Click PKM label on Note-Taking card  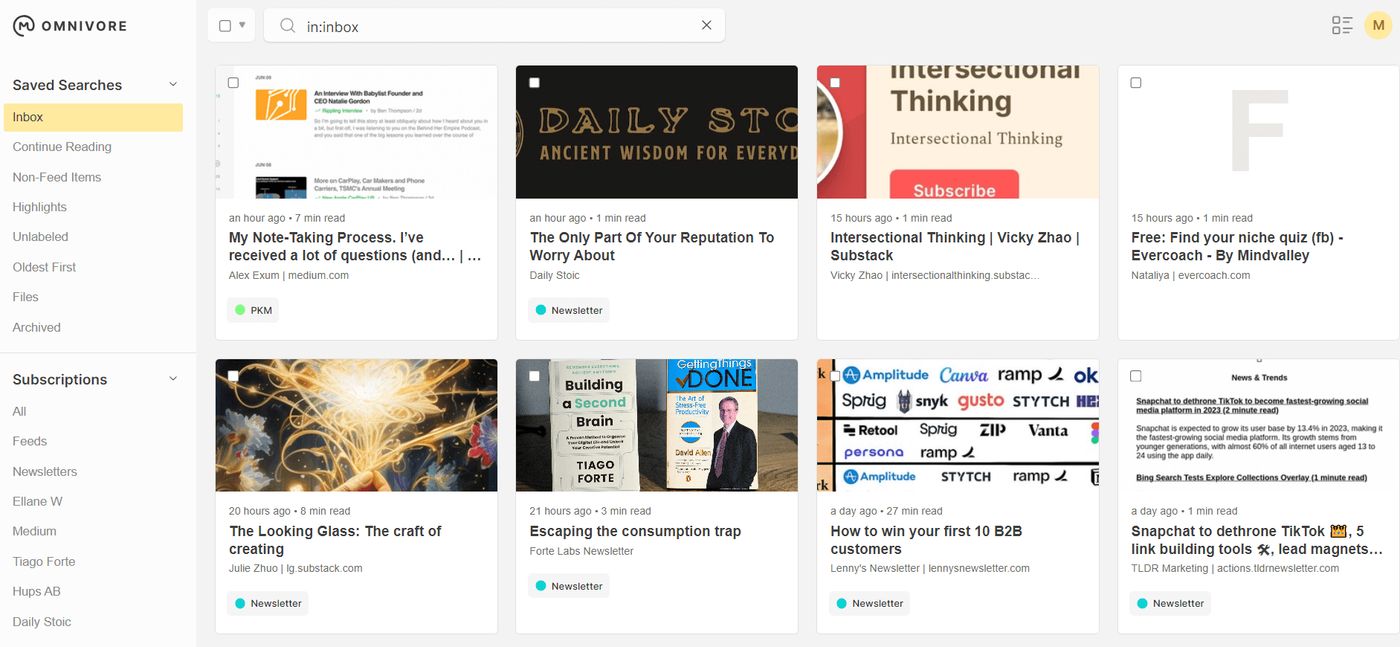coord(253,310)
